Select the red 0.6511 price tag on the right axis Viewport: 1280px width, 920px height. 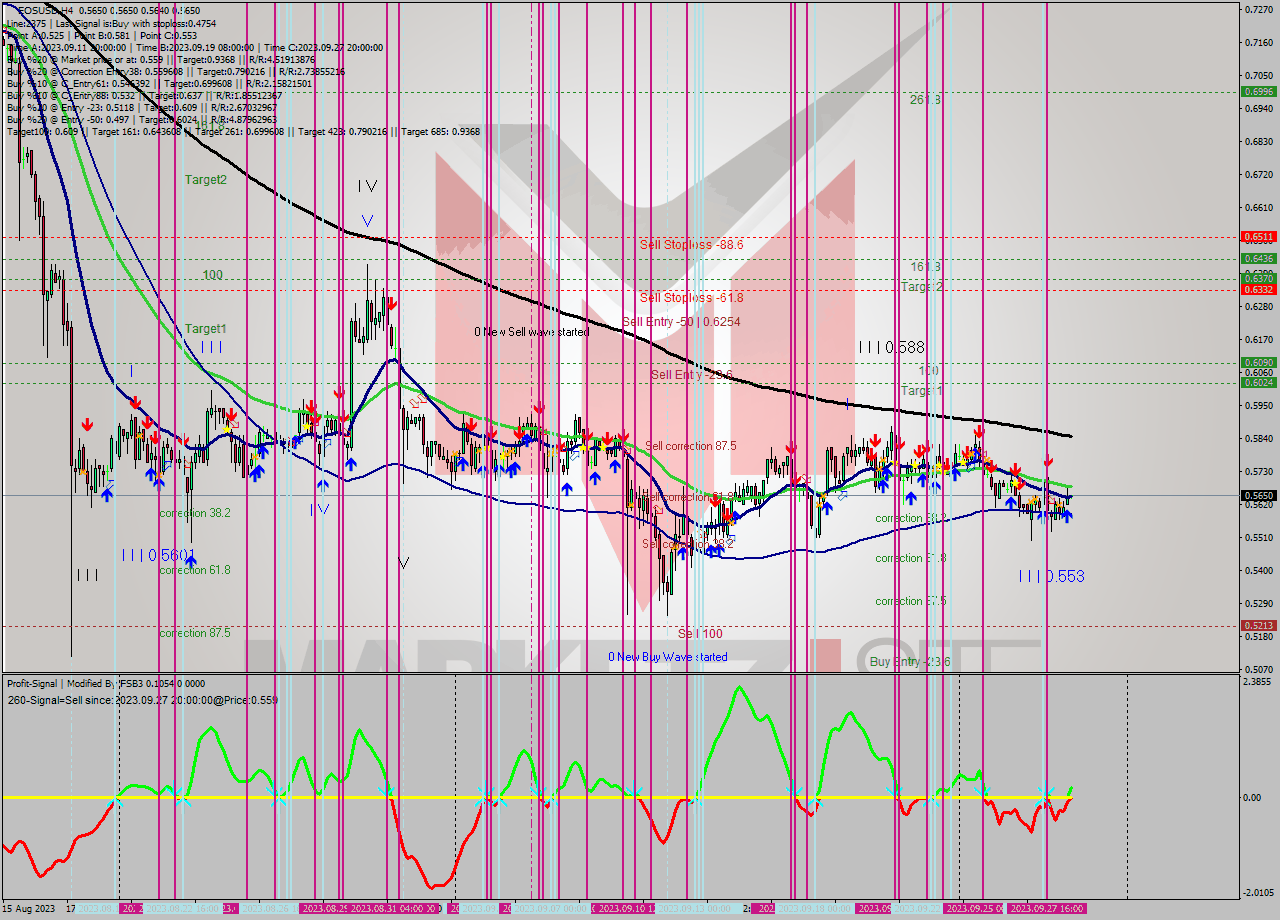pyautogui.click(x=1257, y=237)
